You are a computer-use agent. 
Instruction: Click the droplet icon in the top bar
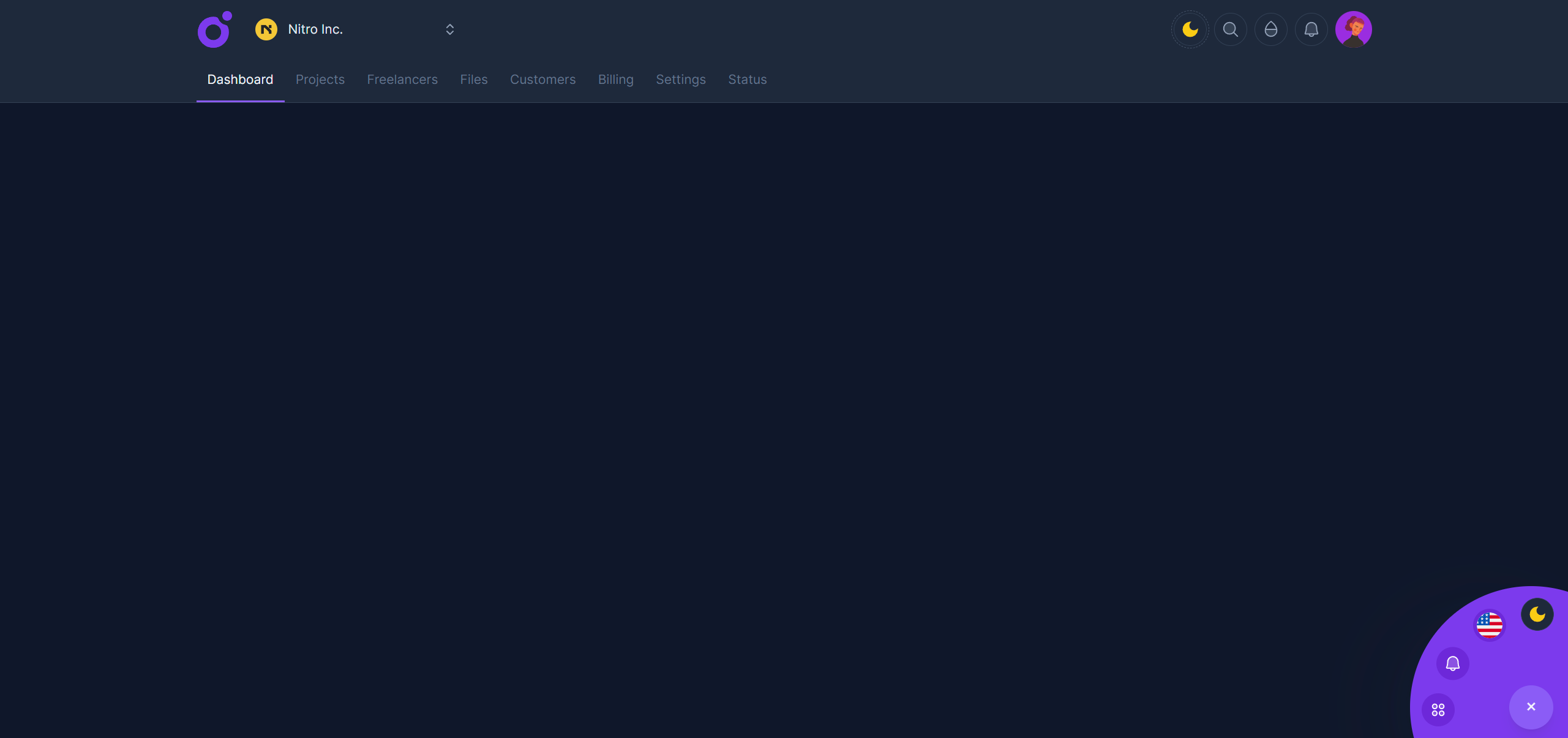1271,29
